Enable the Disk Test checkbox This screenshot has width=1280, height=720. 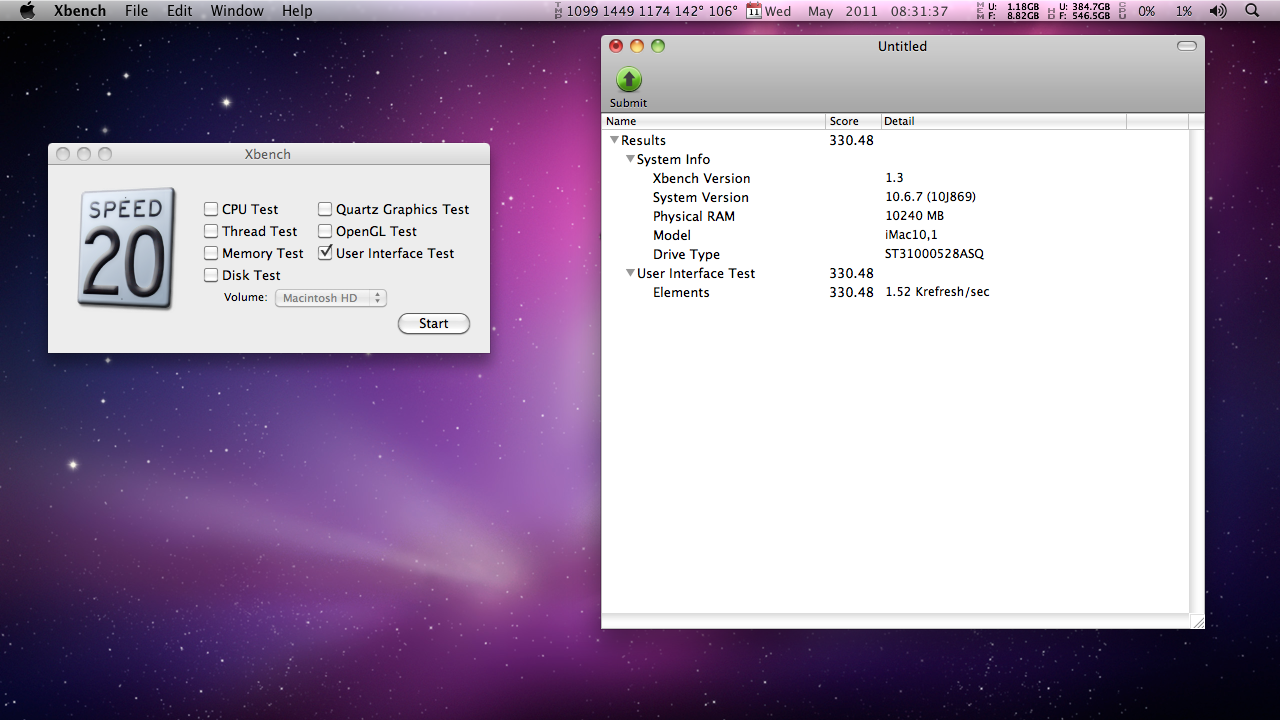tap(211, 275)
